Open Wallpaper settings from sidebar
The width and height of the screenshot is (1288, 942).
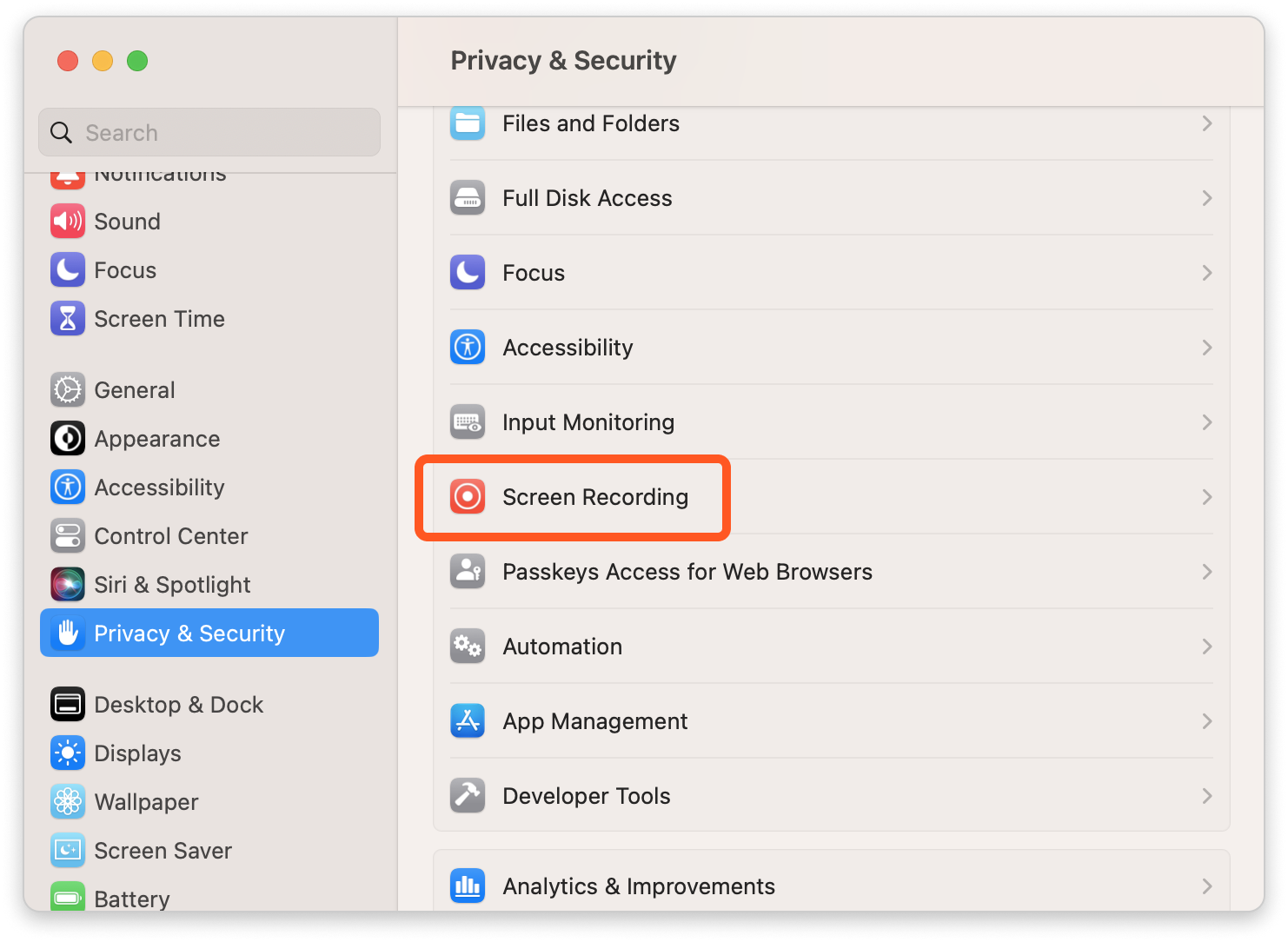146,801
